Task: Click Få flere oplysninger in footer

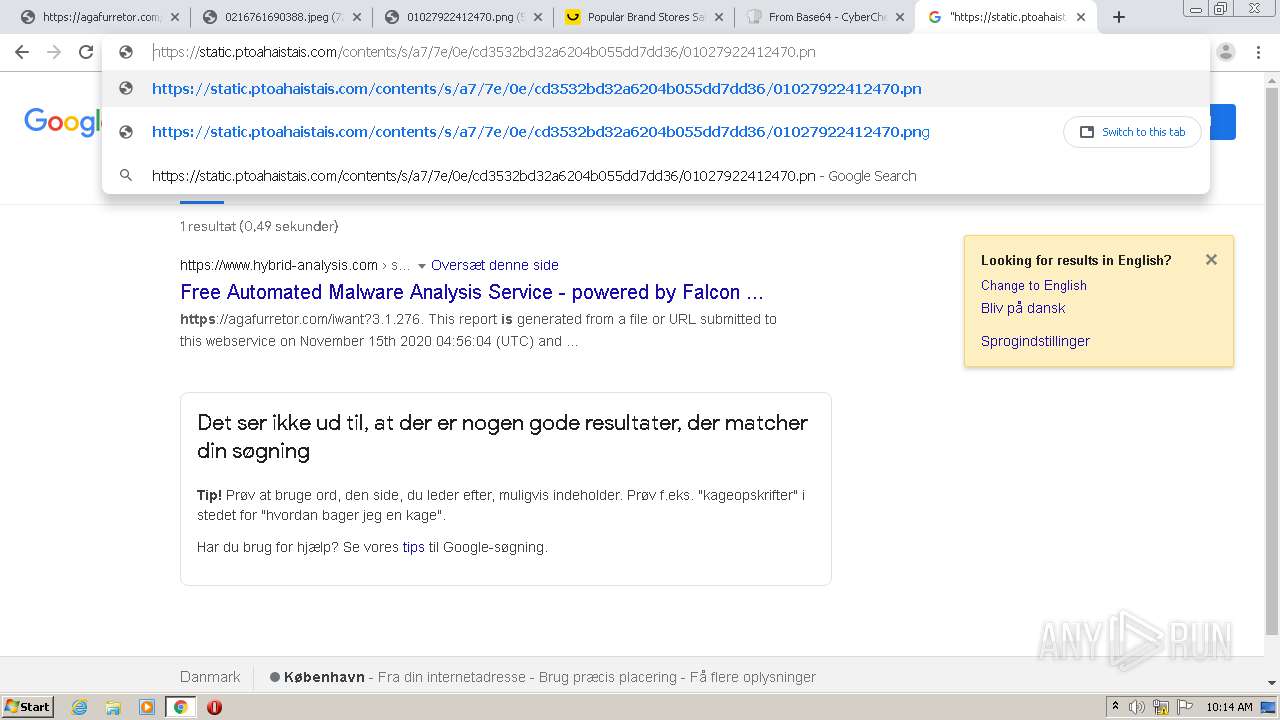Action: pos(753,677)
